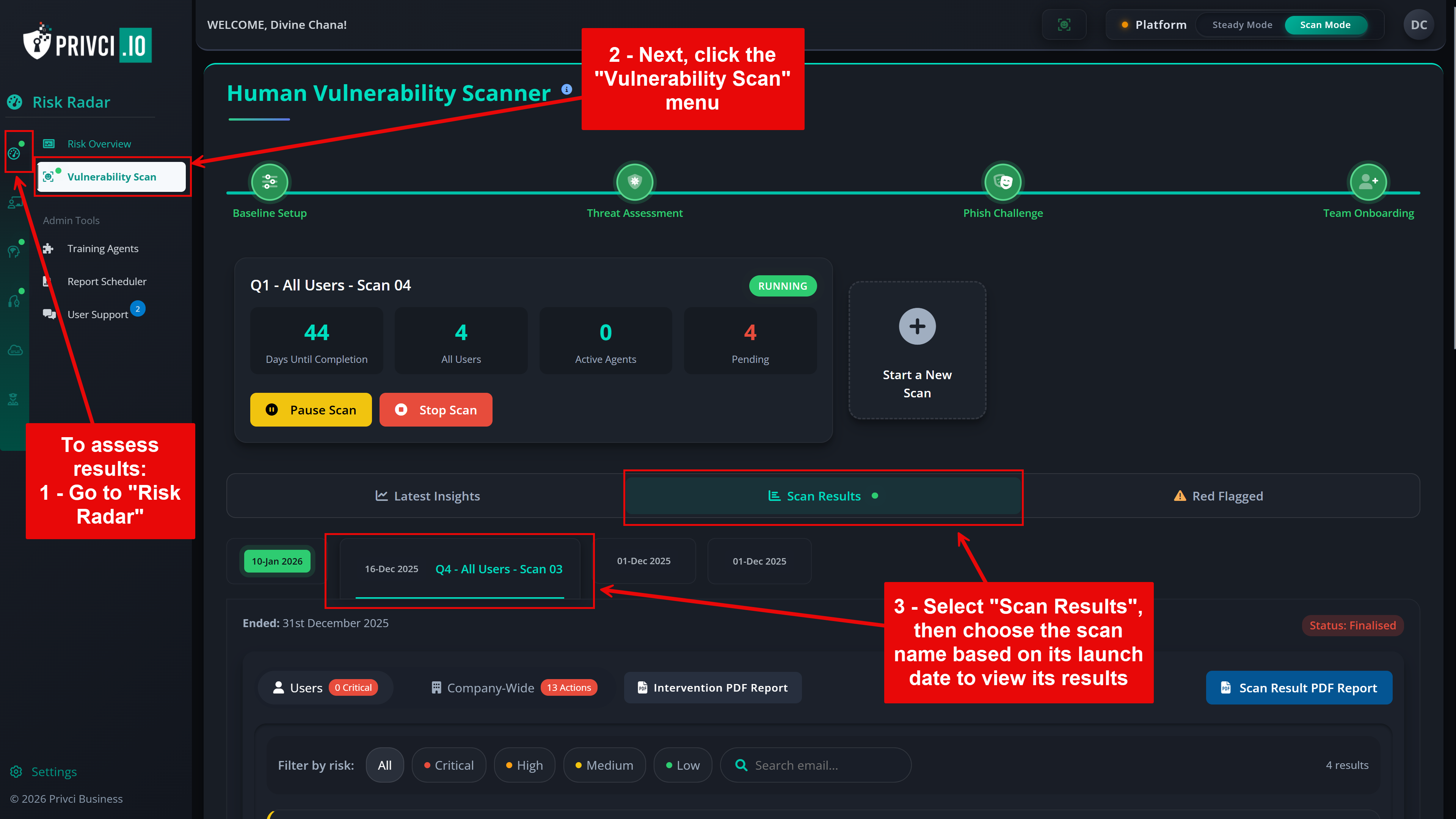
Task: Open the Phish Challenge mask icon
Action: click(1003, 182)
